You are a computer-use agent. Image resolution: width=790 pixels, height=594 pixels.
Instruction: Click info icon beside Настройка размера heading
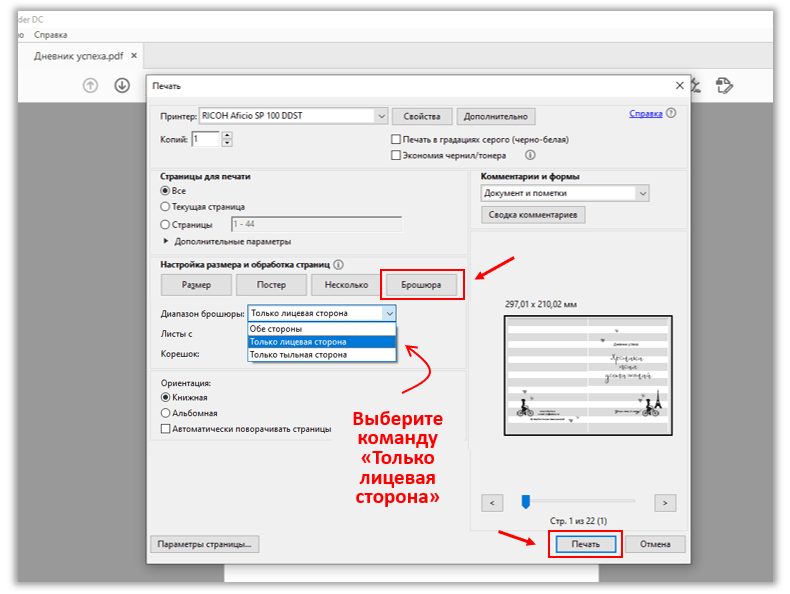tap(339, 265)
